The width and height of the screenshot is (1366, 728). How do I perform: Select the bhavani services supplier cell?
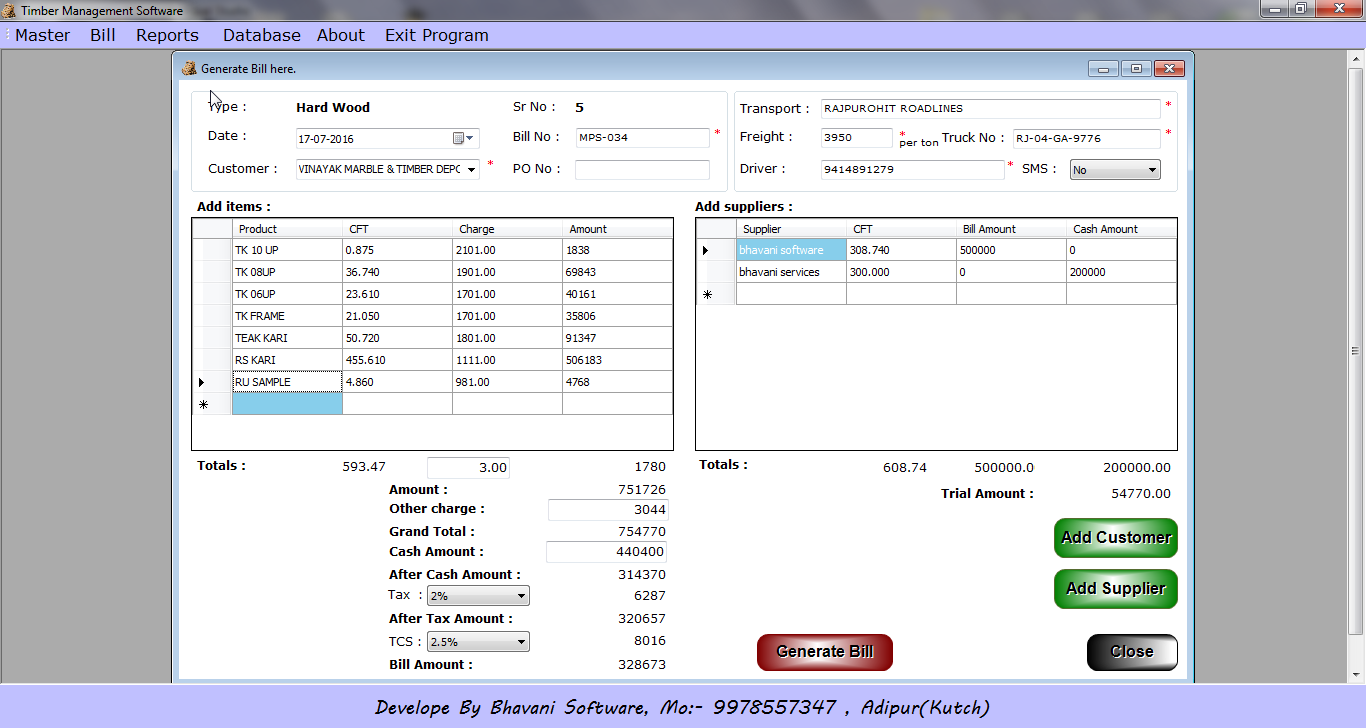[x=791, y=272]
